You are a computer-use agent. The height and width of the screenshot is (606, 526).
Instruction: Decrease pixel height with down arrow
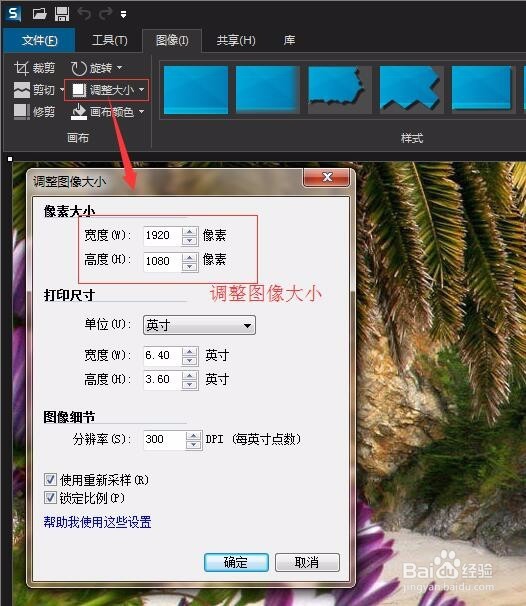click(x=189, y=267)
